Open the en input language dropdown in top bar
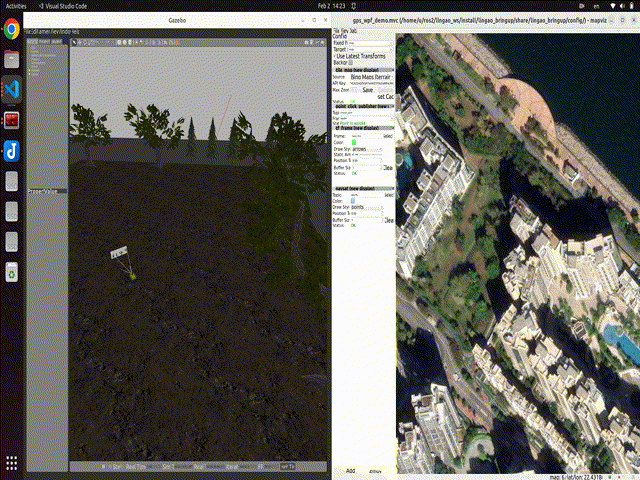 click(x=596, y=6)
